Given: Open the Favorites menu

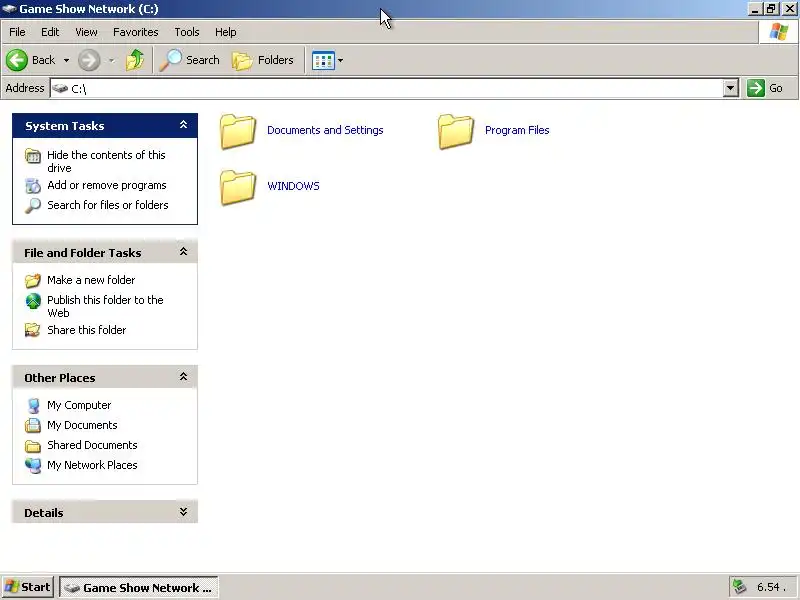Looking at the screenshot, I should click(x=136, y=32).
